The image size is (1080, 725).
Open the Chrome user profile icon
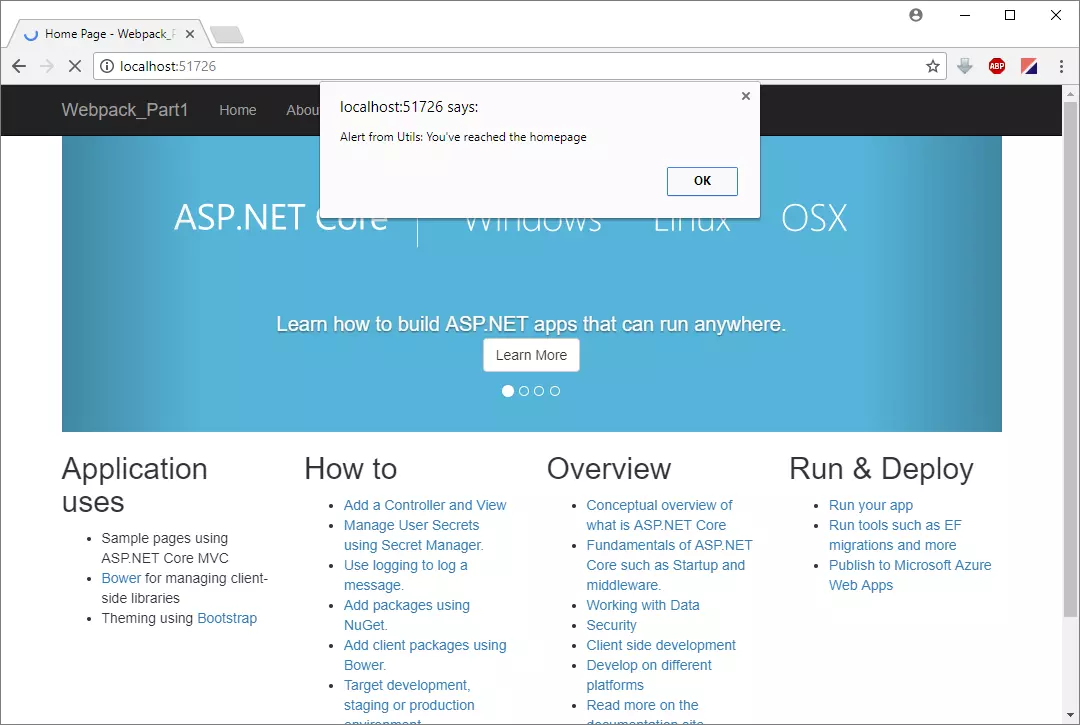(916, 15)
